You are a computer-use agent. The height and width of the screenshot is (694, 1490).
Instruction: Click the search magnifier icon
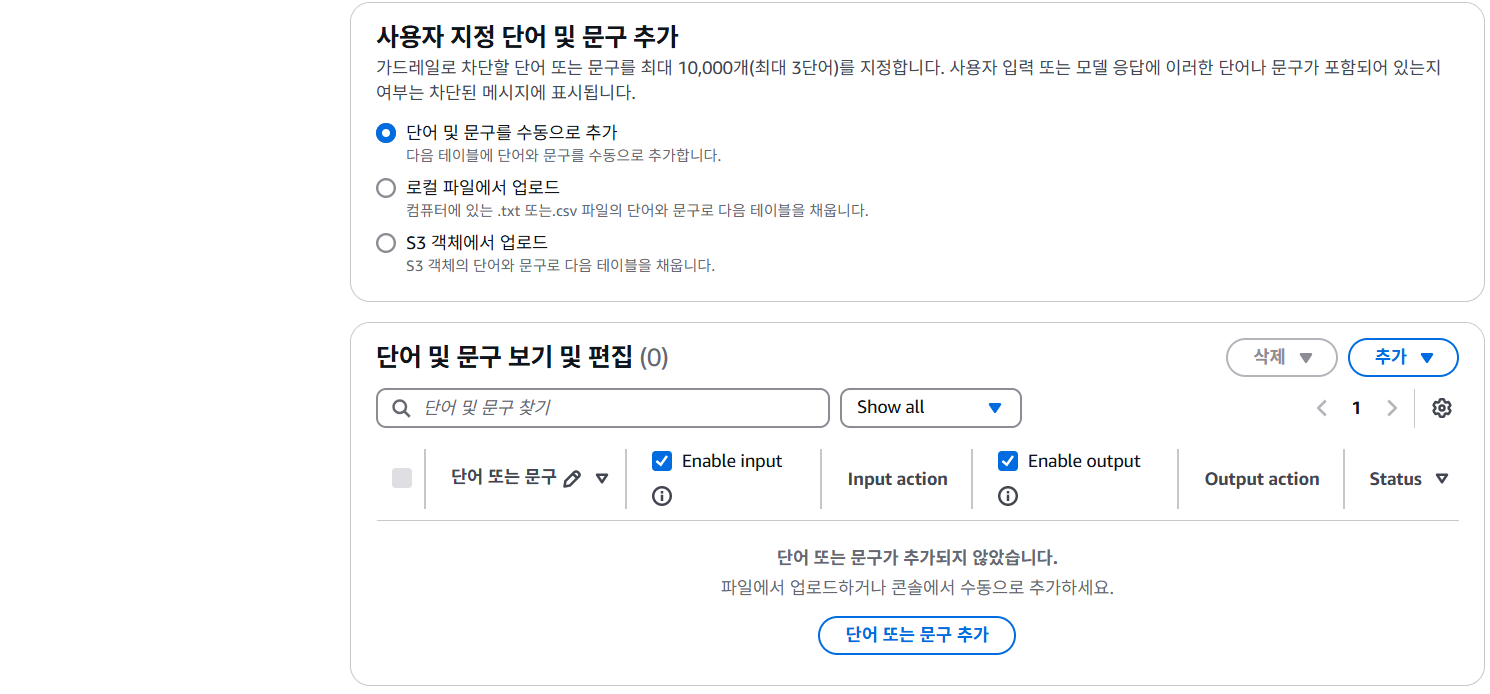click(401, 408)
